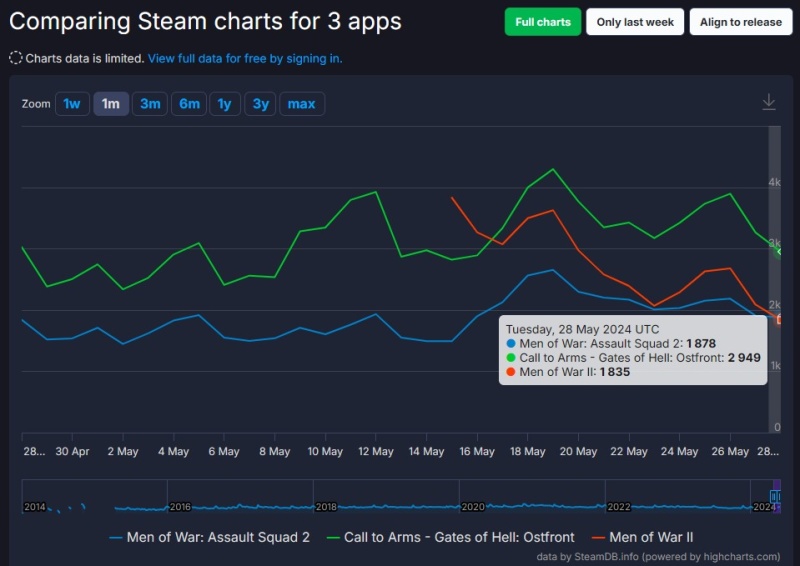Switch to Only last week view
The height and width of the screenshot is (566, 800).
635,22
